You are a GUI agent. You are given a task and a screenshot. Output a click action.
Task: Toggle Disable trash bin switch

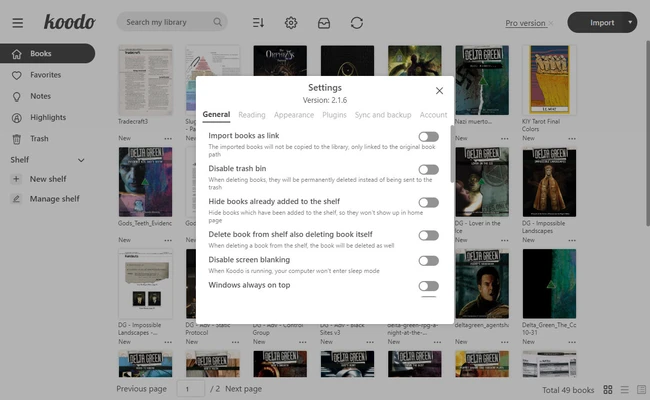(x=428, y=170)
